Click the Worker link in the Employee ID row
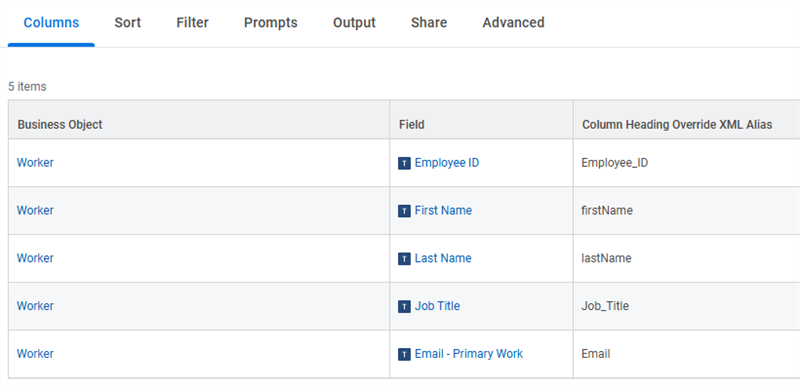Screen dimensions: 800x390 tap(35, 163)
